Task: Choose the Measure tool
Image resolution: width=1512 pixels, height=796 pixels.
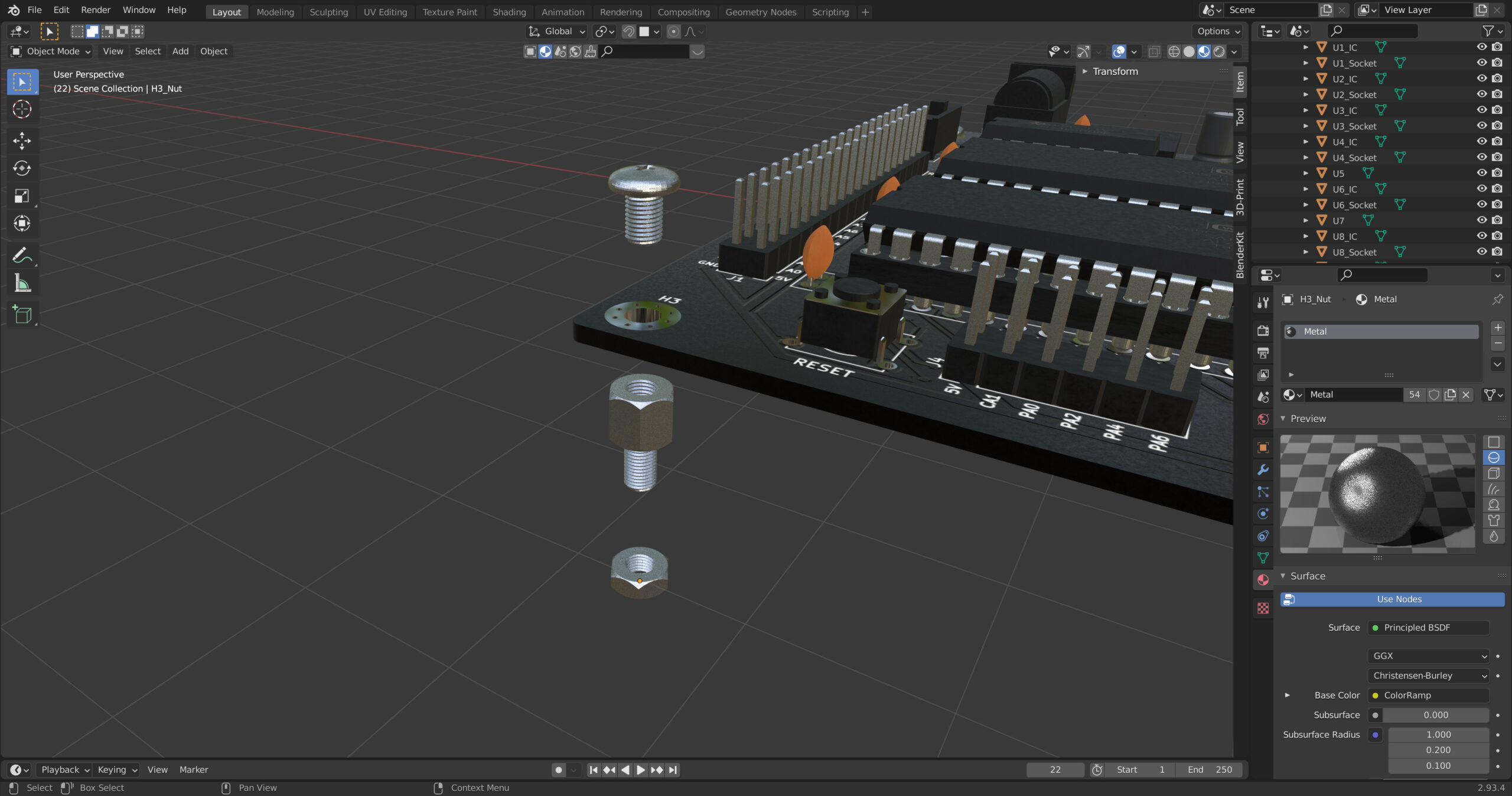Action: [22, 283]
